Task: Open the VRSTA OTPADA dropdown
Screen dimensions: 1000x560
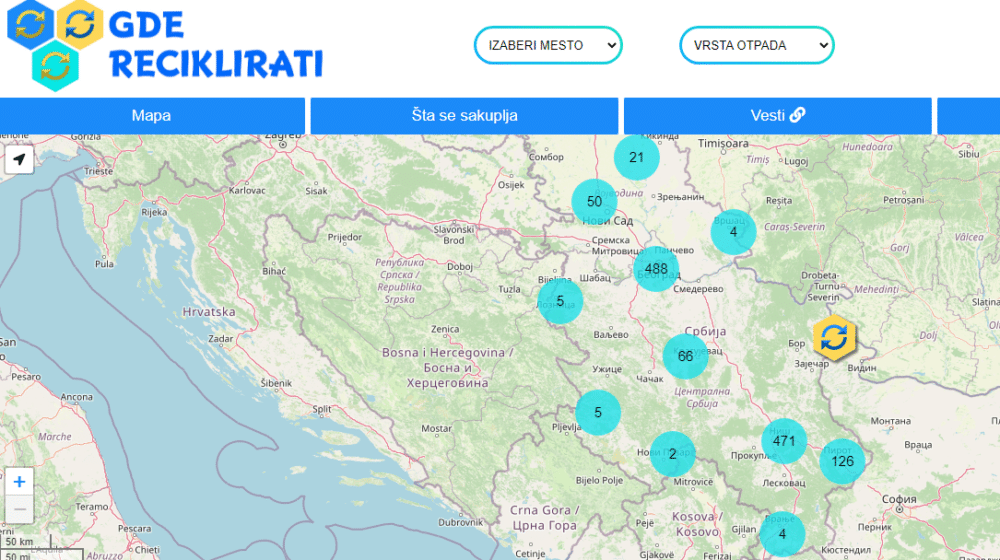Action: click(756, 45)
